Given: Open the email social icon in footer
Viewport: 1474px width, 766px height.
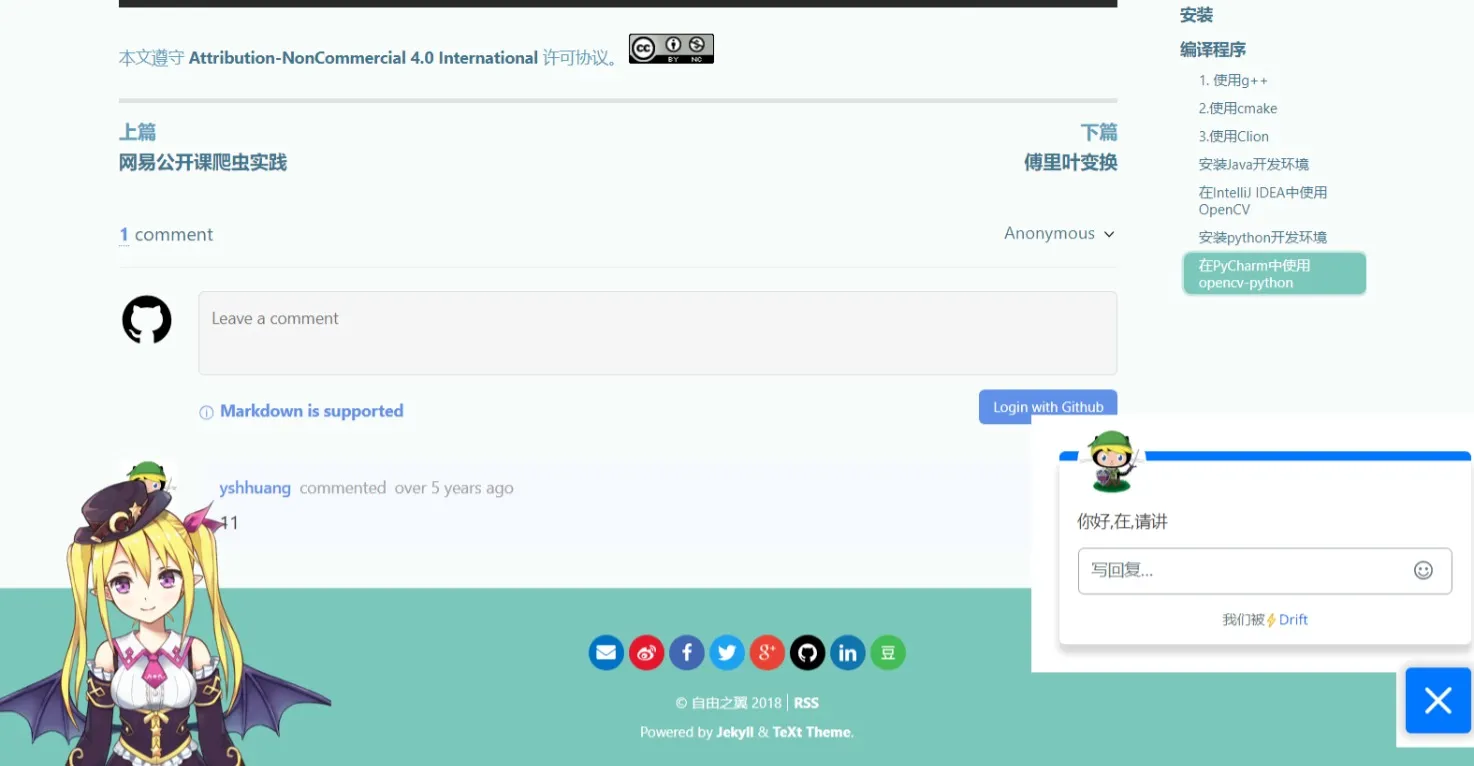Looking at the screenshot, I should (x=606, y=653).
